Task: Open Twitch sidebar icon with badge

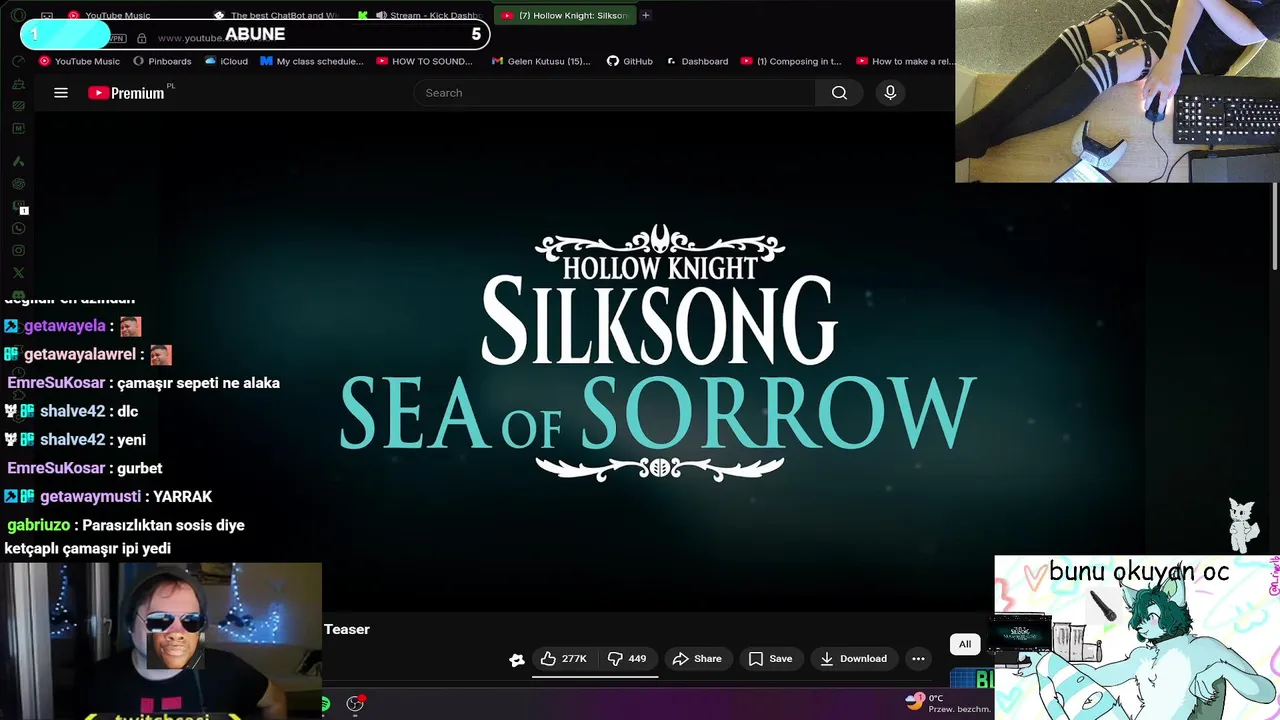Action: point(18,207)
